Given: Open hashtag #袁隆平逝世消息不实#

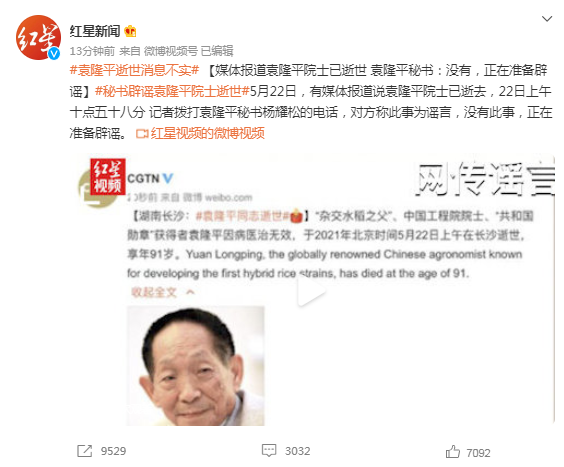Looking at the screenshot, I should (x=134, y=70).
